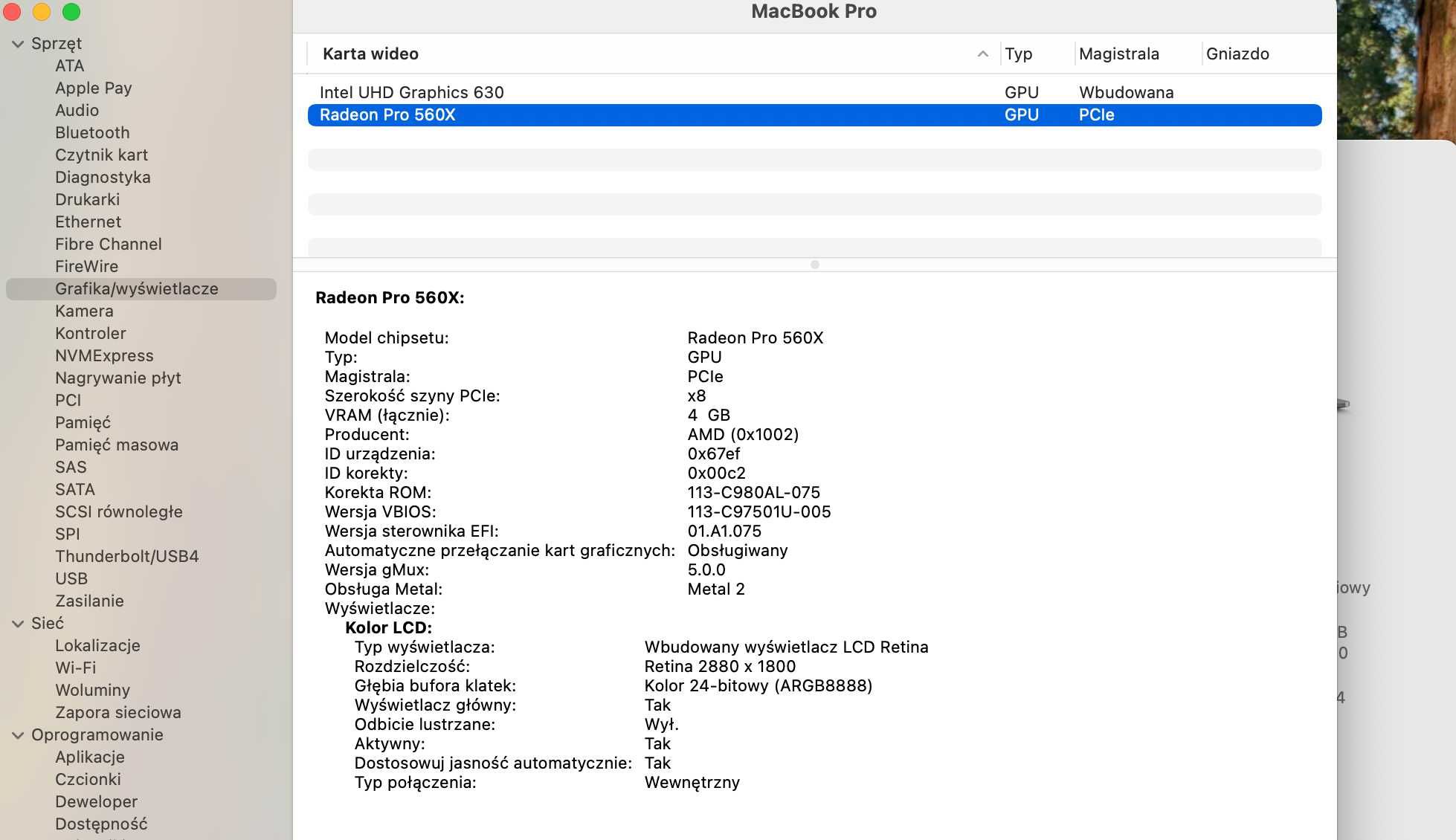Open Fibre Channel in the sidebar
The width and height of the screenshot is (1456, 840).
(108, 244)
